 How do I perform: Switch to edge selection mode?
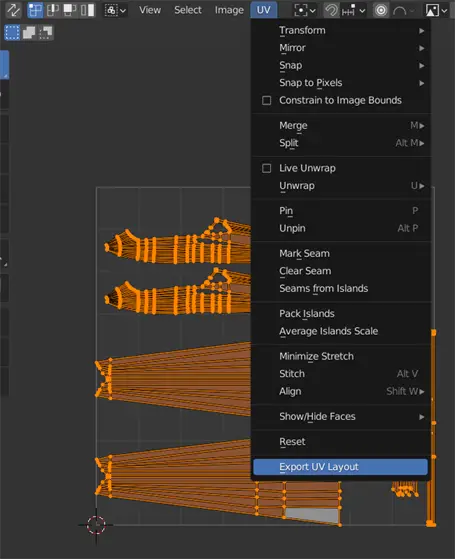point(53,10)
